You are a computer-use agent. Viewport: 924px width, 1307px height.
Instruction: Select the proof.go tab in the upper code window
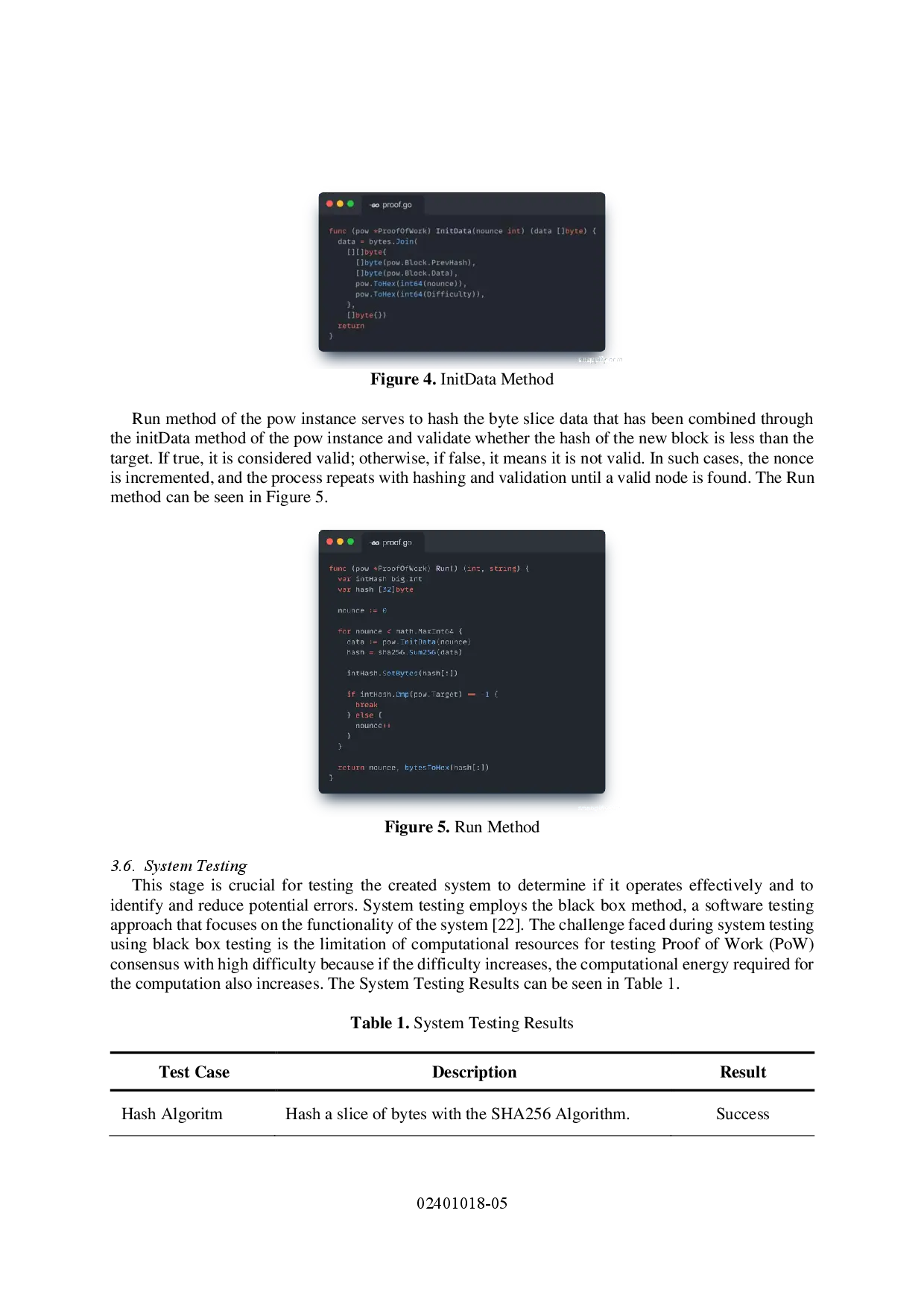(392, 205)
